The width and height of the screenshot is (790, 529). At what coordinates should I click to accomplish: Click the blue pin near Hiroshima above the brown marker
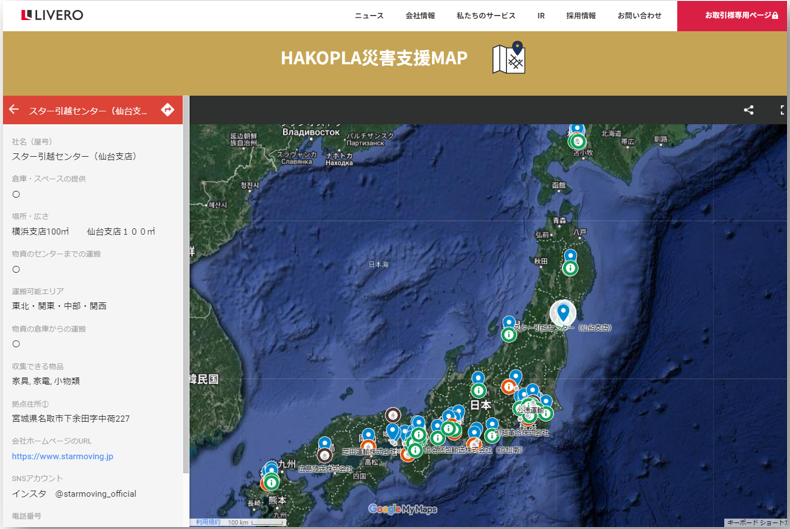[x=325, y=443]
